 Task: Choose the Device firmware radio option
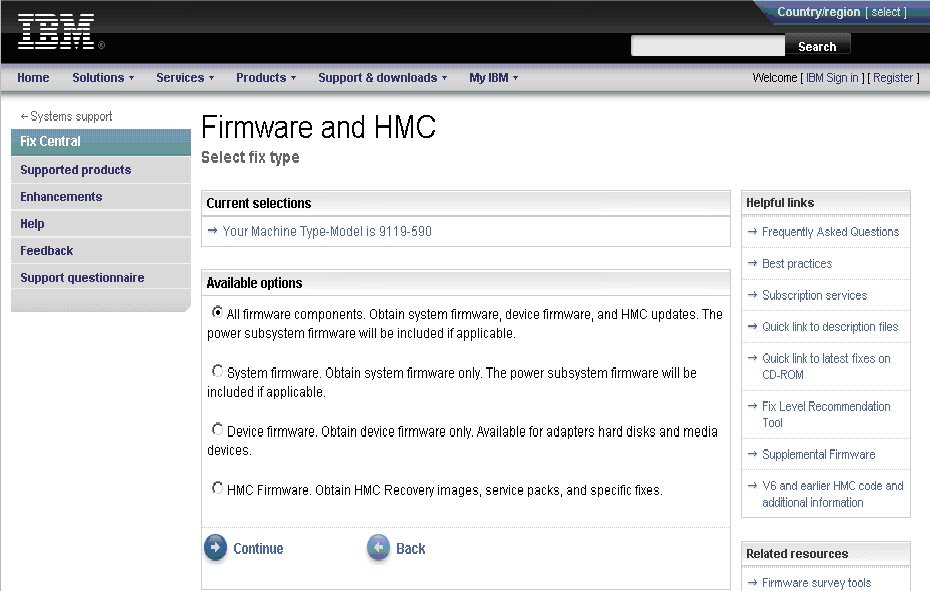(x=218, y=429)
